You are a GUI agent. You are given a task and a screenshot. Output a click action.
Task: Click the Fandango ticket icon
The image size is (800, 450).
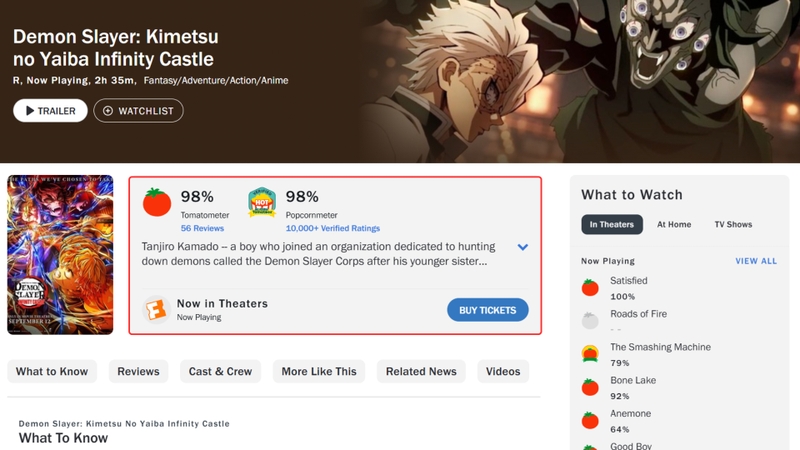pos(155,309)
